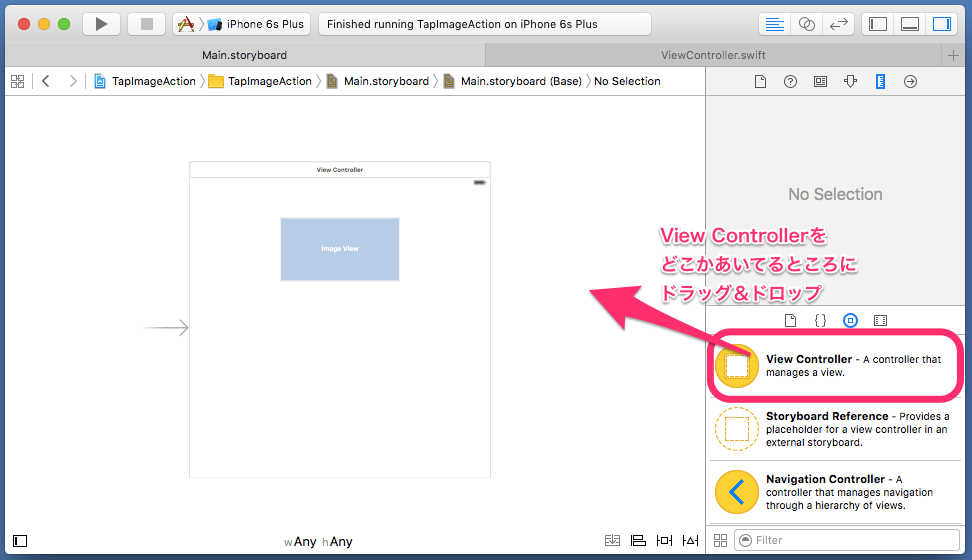Select the View Controller scene title bar
The width and height of the screenshot is (972, 560).
(x=340, y=170)
